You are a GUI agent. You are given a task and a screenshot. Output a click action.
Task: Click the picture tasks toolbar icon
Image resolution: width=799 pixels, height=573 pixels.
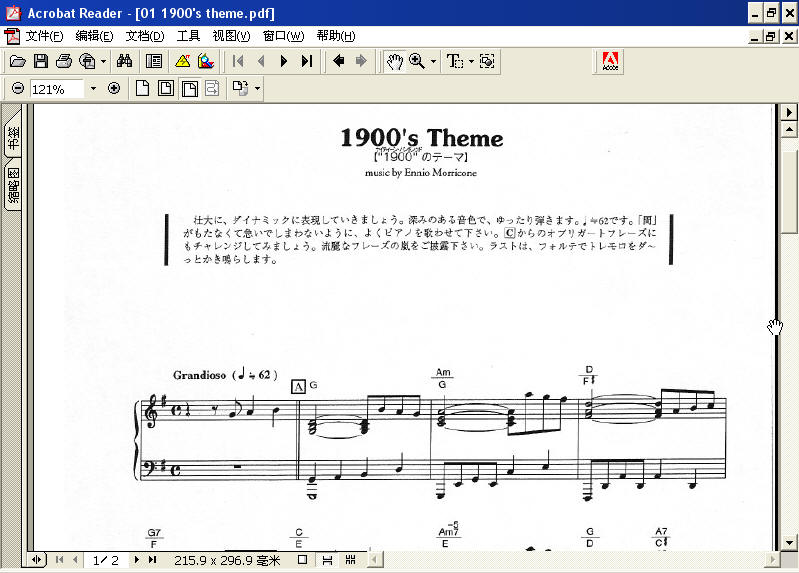(x=206, y=62)
